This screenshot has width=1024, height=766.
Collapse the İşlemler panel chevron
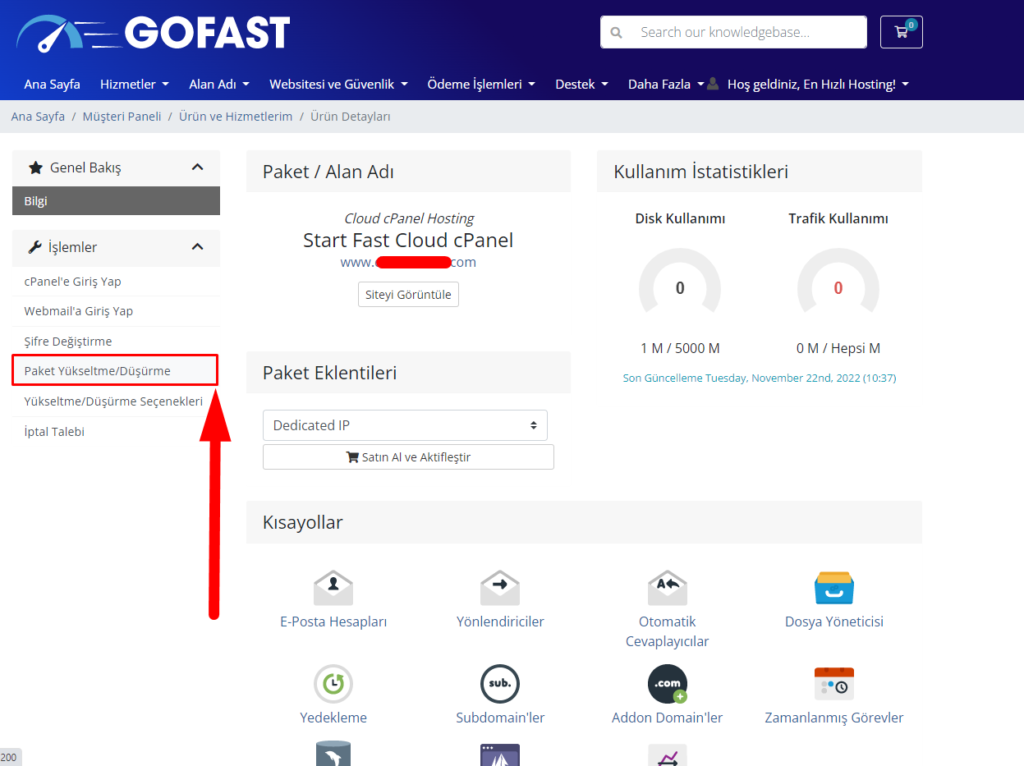point(197,247)
